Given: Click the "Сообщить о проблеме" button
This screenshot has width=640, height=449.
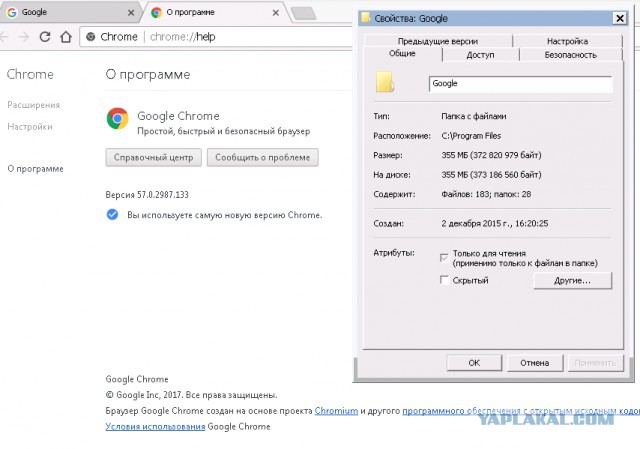Looking at the screenshot, I should tap(262, 158).
